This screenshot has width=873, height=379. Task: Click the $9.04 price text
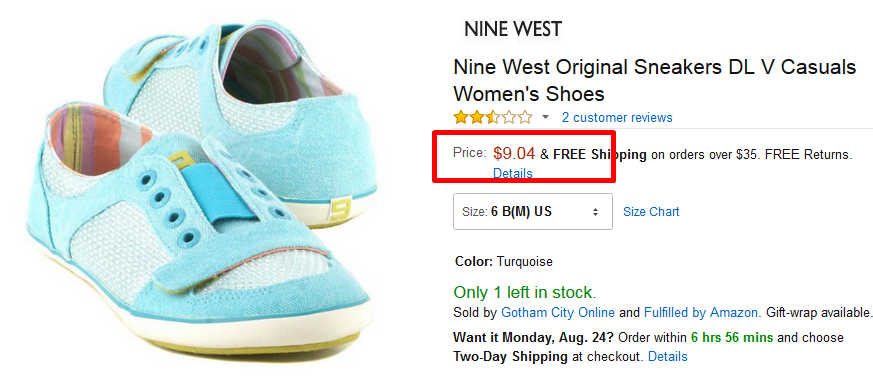514,153
